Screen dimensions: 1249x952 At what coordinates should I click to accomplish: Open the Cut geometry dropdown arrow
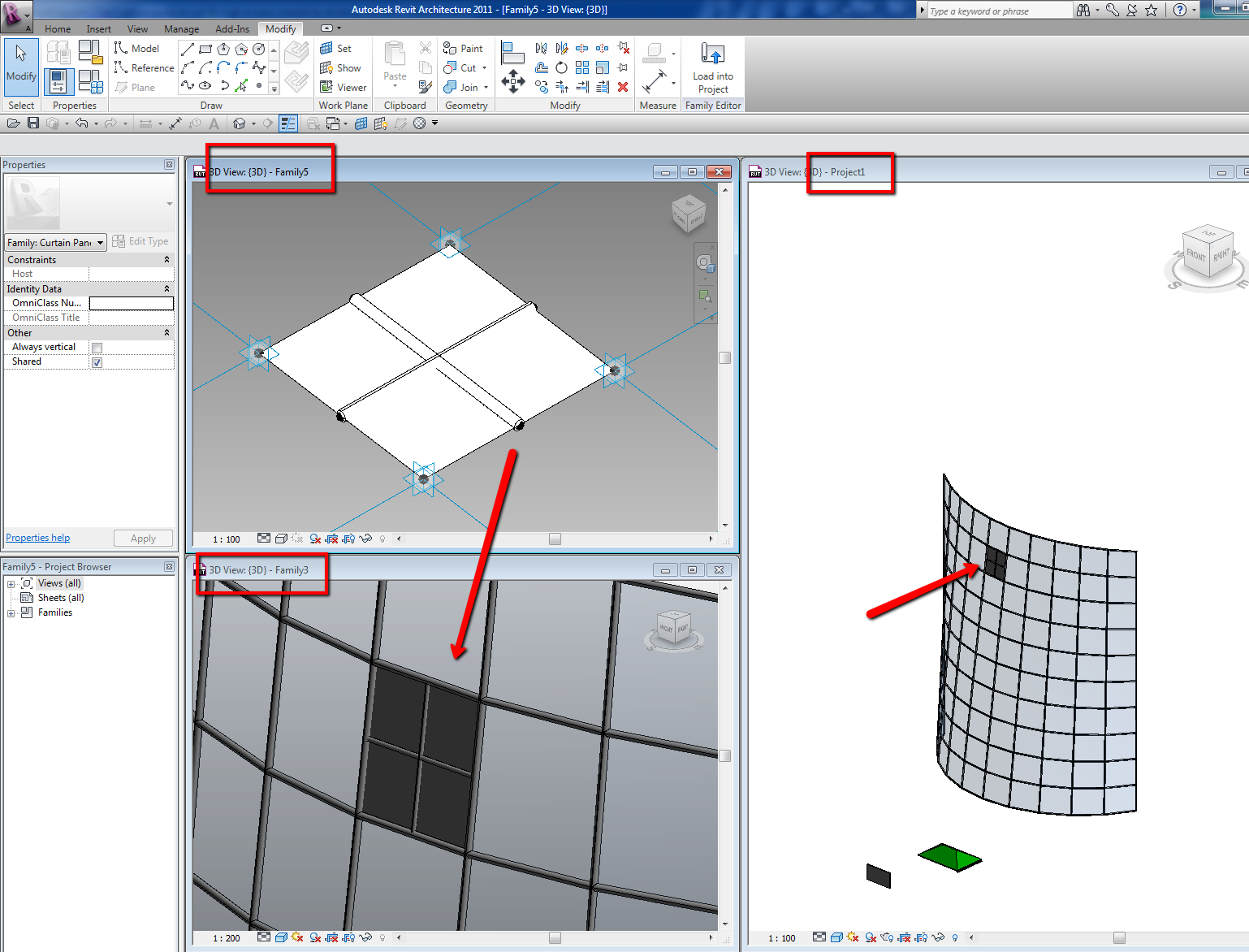pos(485,68)
